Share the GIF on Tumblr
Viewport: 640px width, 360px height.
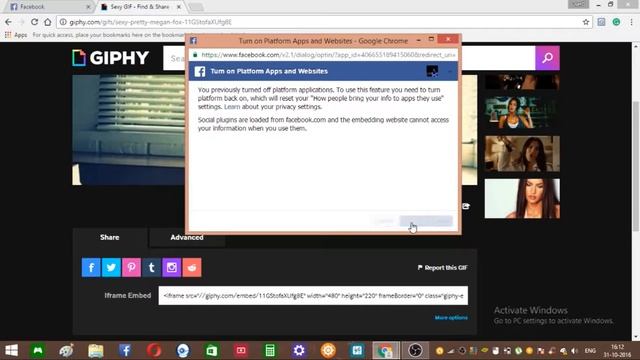coord(151,267)
